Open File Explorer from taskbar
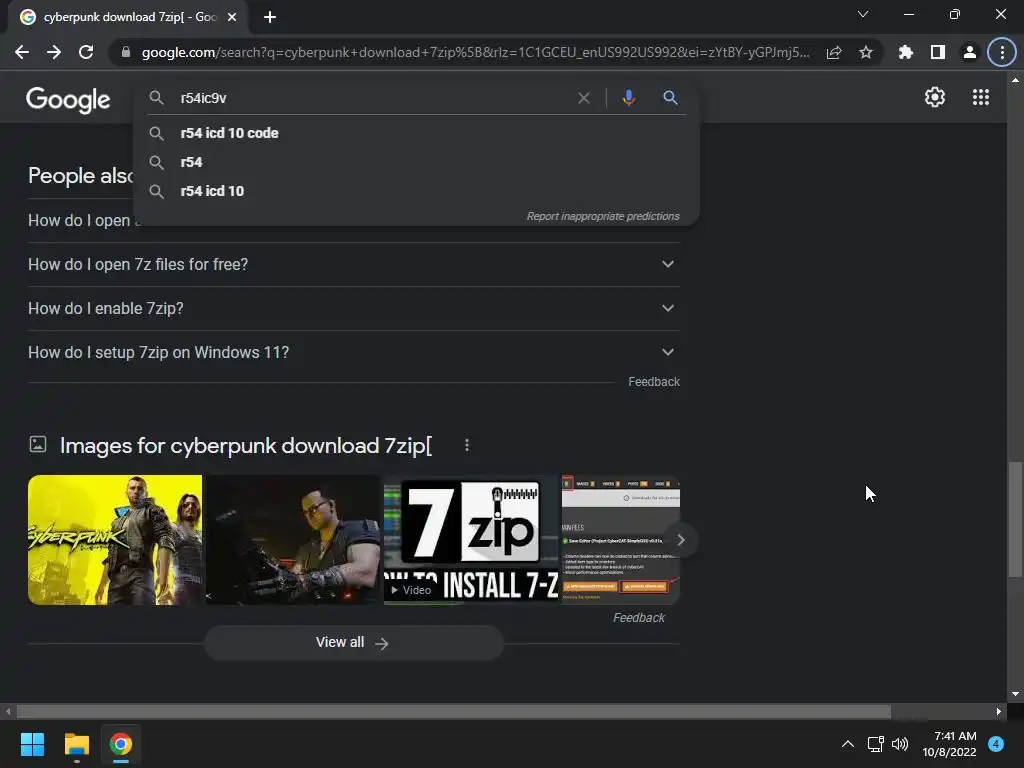Screen dimensions: 1024x768 tap(76, 744)
